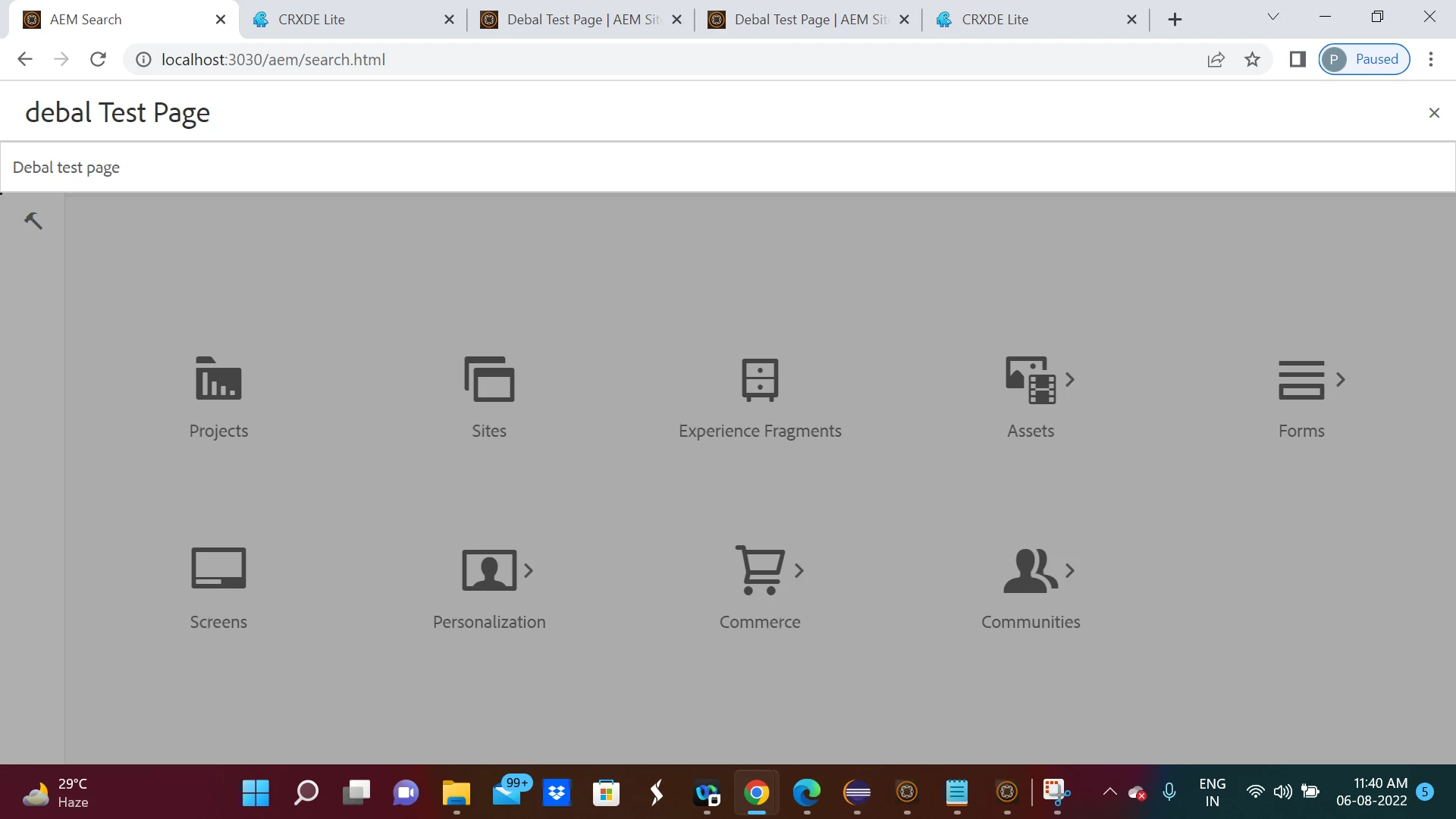This screenshot has height=819, width=1456.
Task: Expand the Forms submenu chevron
Action: 1341,379
